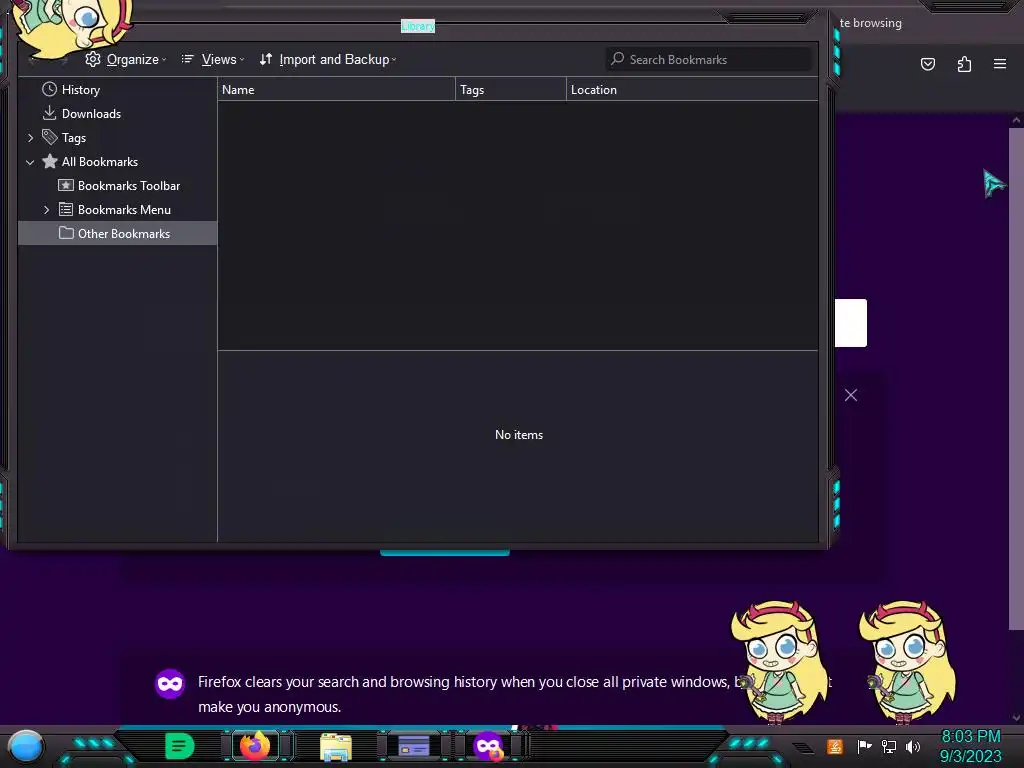1024x768 pixels.
Task: Click the History clock icon
Action: click(x=50, y=89)
